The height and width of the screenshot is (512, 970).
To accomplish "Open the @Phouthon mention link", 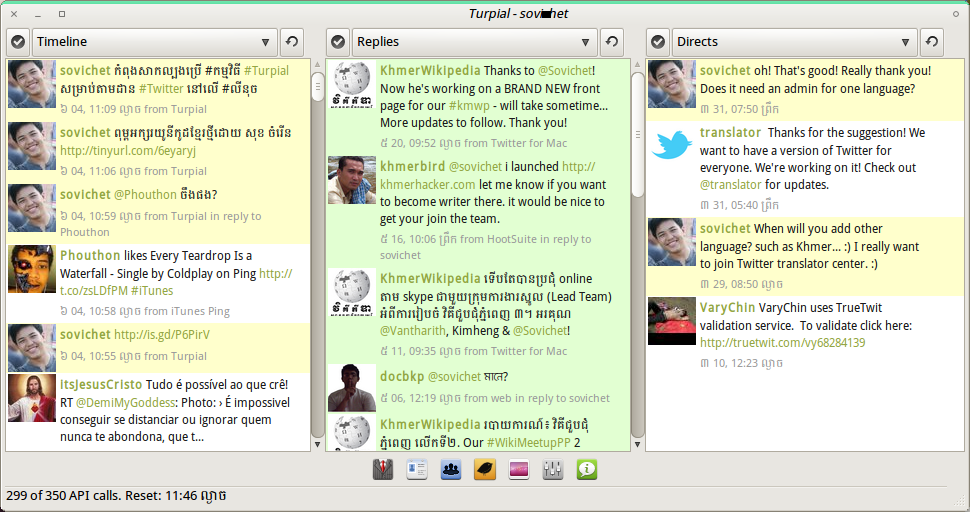I will coord(145,194).
